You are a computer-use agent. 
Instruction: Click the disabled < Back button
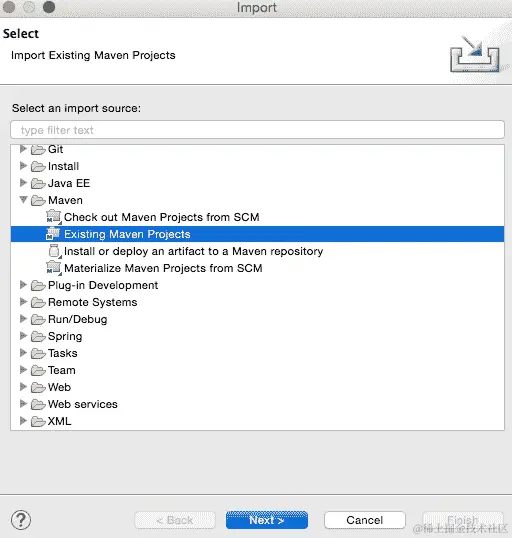click(175, 520)
